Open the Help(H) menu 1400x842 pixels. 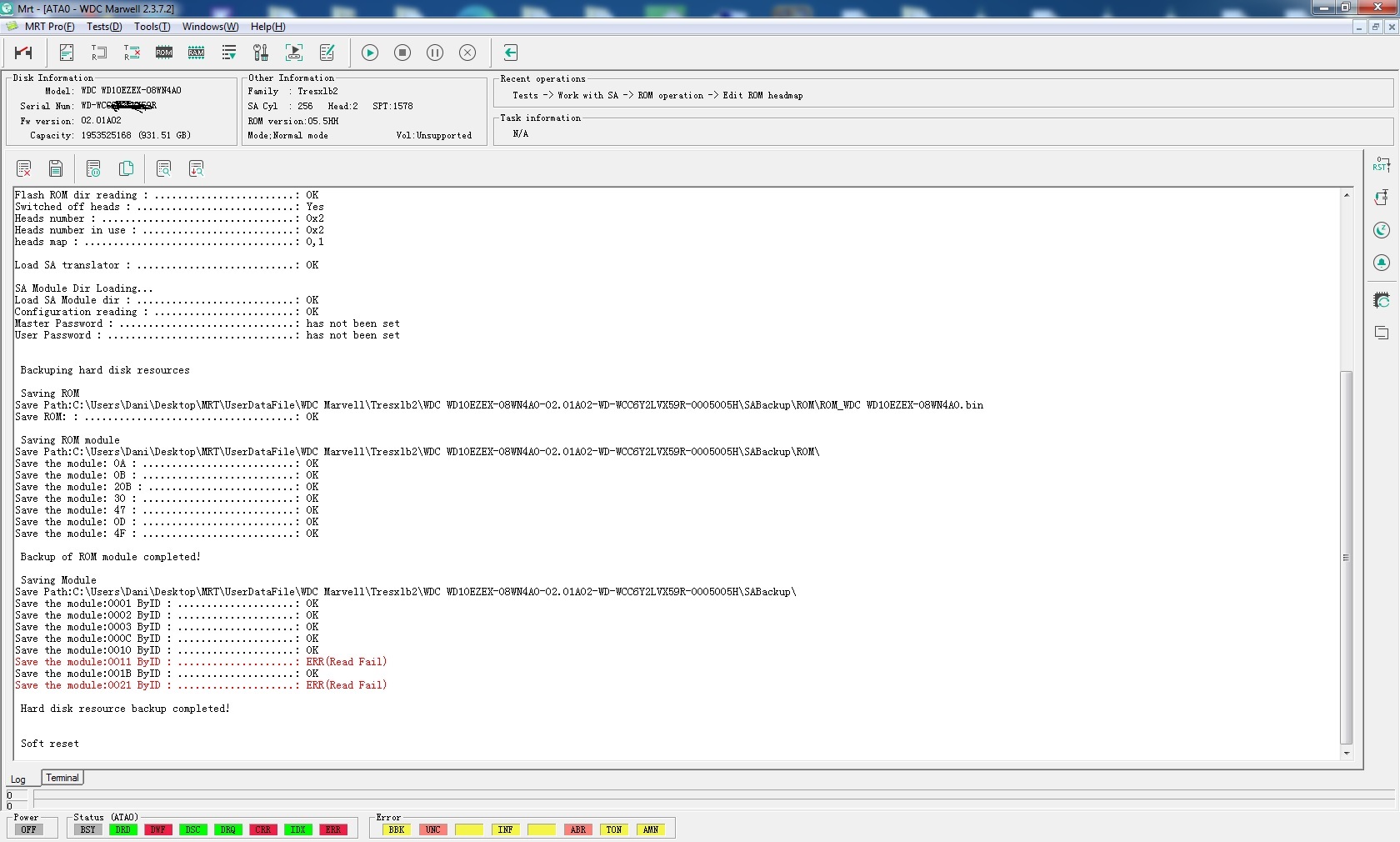point(268,27)
